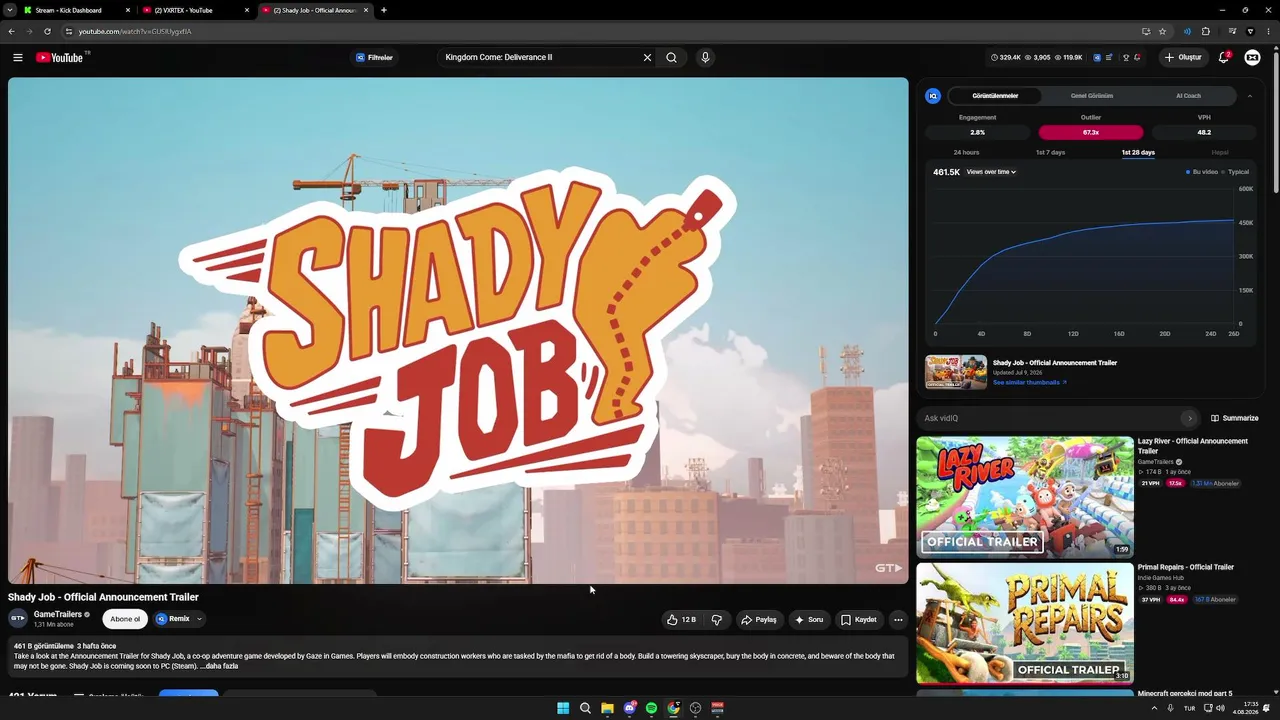Open a new browser tab with plus
1280x720 pixels.
pyautogui.click(x=384, y=10)
